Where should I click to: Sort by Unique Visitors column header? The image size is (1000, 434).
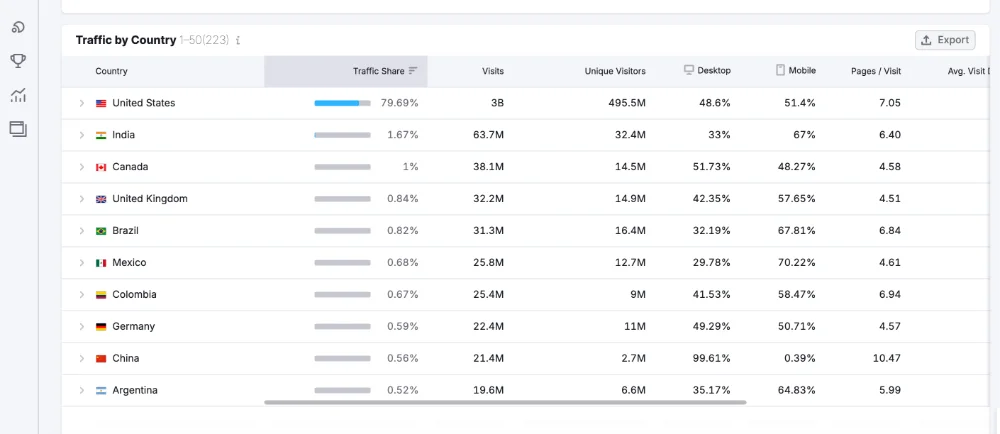click(x=615, y=71)
